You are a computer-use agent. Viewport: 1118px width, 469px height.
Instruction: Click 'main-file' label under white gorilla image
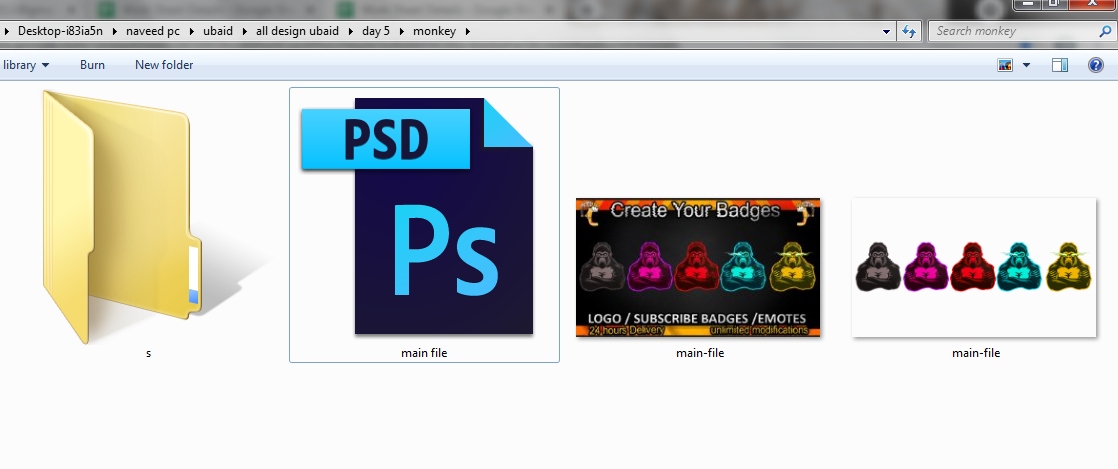[x=976, y=353]
